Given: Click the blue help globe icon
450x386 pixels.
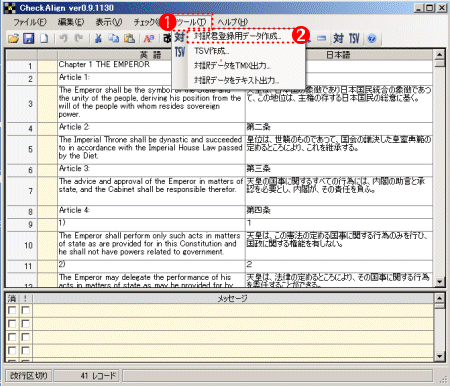Looking at the screenshot, I should pos(372,39).
